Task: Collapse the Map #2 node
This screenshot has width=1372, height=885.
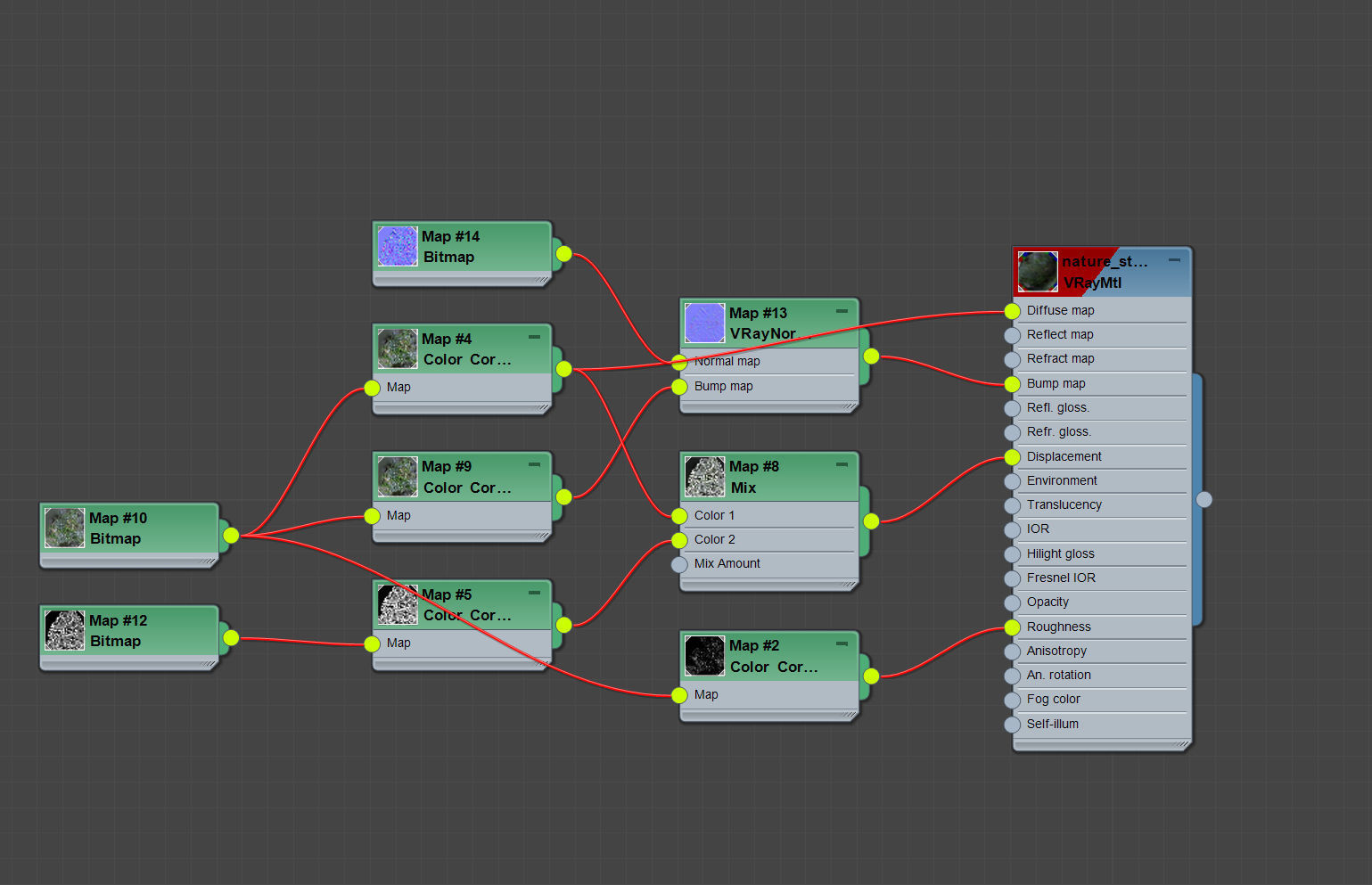Action: (x=842, y=643)
